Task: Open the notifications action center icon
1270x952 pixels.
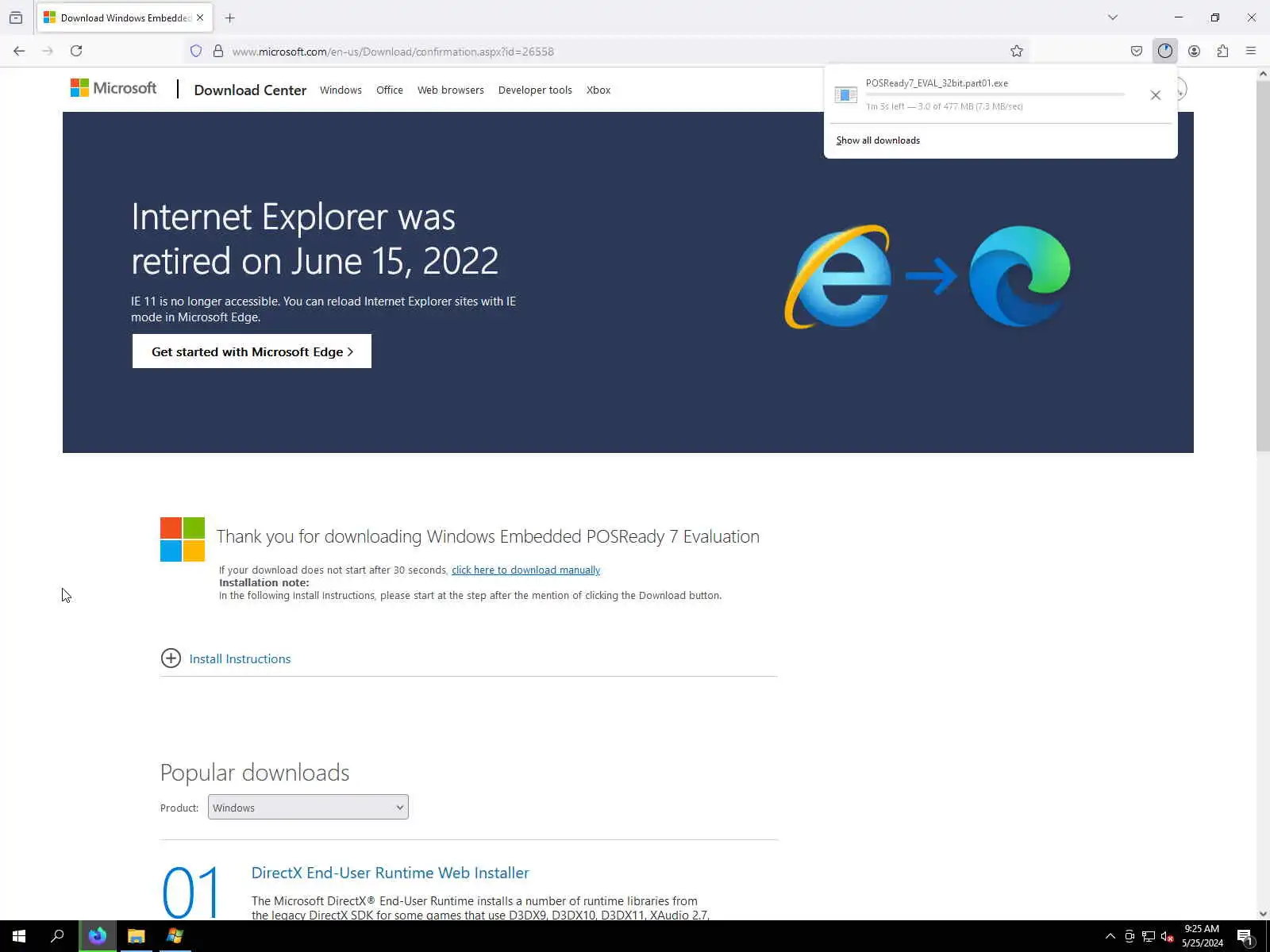Action: [1245, 937]
